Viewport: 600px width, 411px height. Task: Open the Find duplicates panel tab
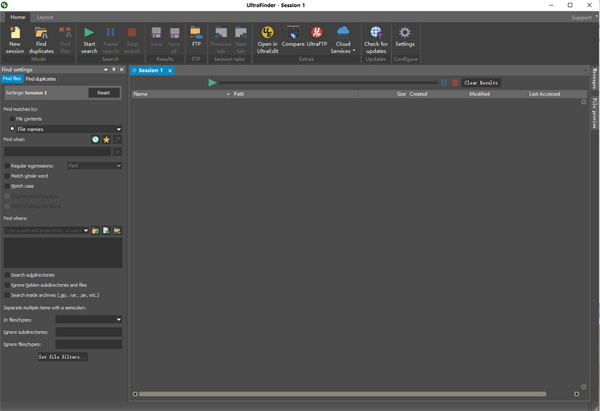point(41,78)
